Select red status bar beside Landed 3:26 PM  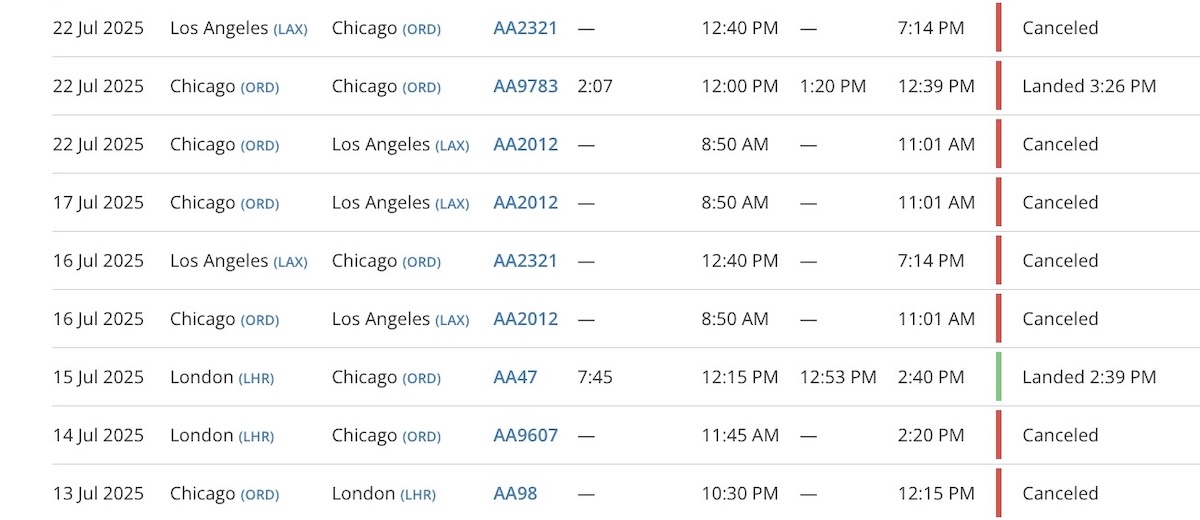tap(998, 86)
